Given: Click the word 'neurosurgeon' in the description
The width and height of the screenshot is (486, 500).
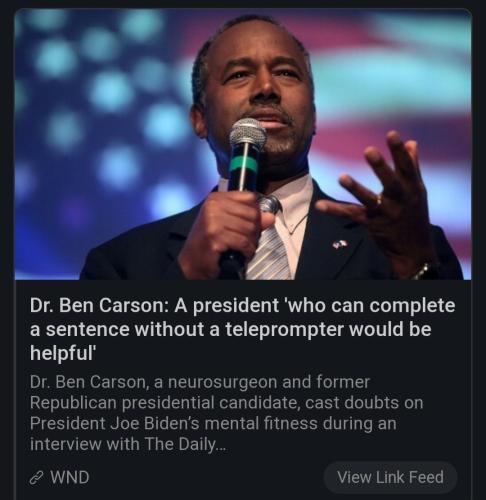Looking at the screenshot, I should coord(222,382).
